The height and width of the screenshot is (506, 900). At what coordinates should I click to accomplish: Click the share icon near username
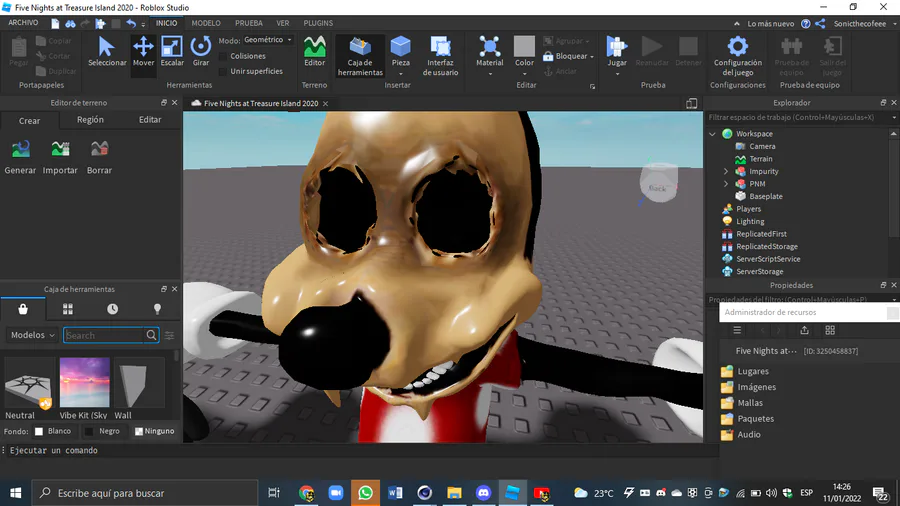pos(820,24)
